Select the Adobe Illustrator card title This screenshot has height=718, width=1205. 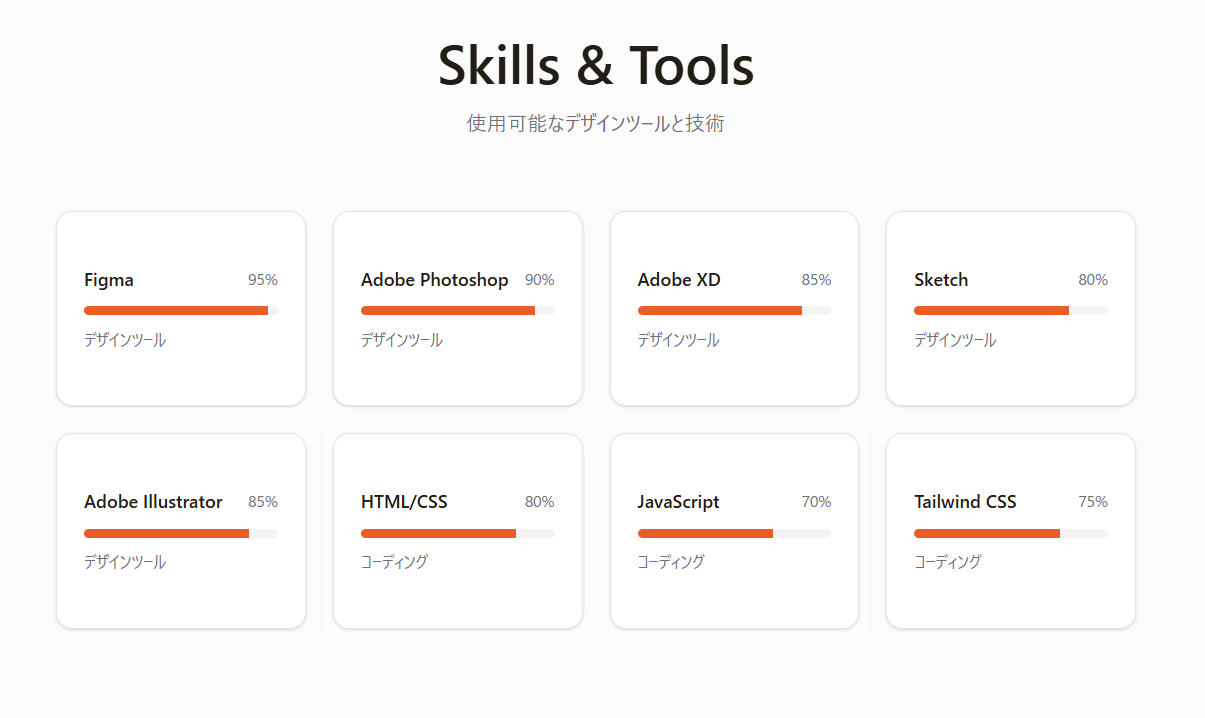[x=154, y=502]
